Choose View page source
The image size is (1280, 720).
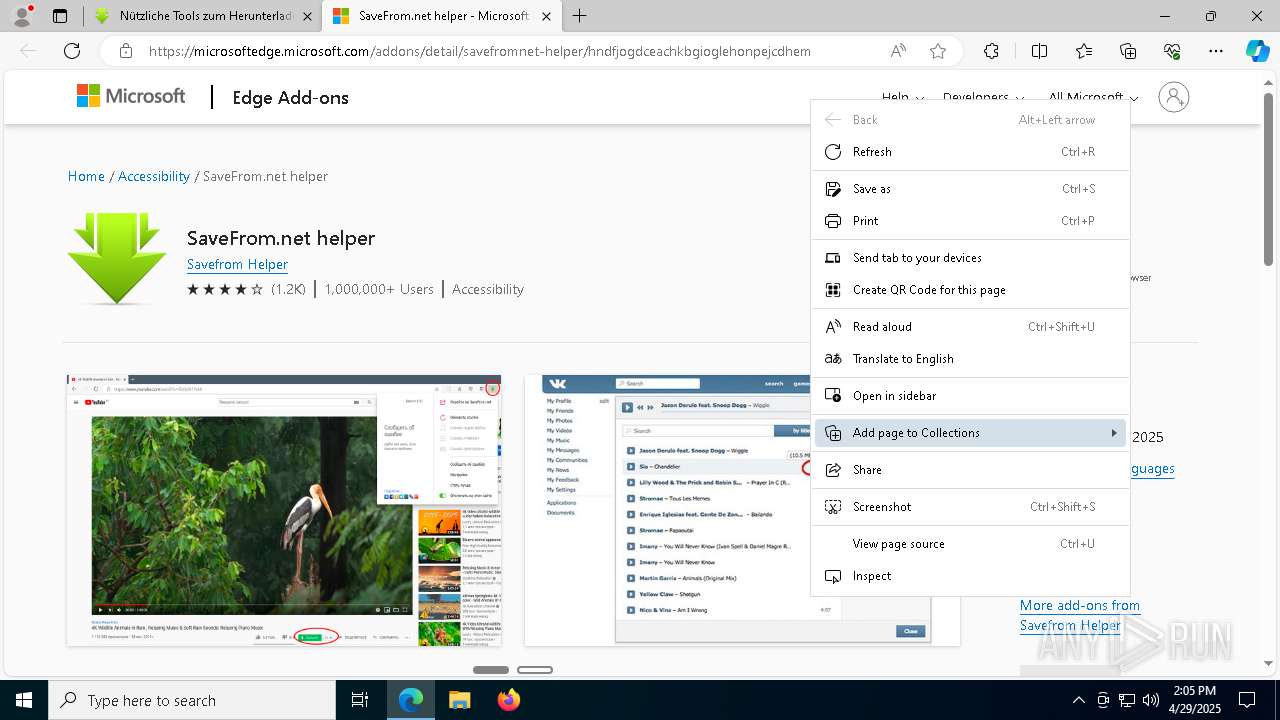click(970, 544)
